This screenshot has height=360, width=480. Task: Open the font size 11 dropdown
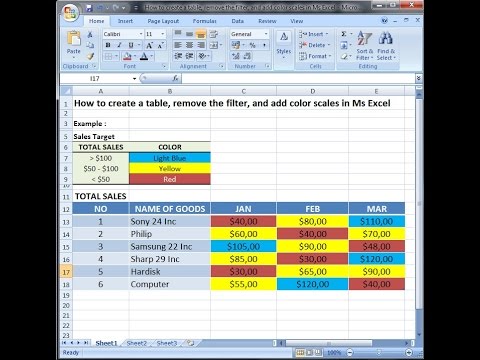[x=163, y=34]
